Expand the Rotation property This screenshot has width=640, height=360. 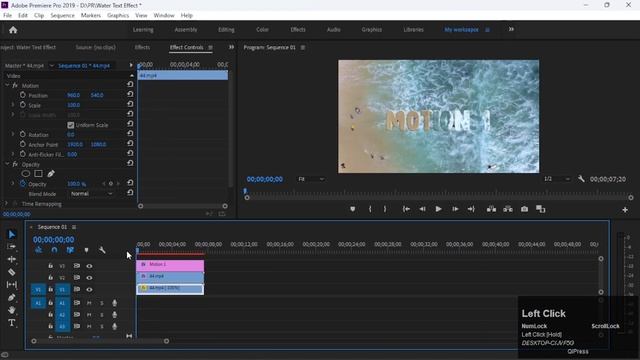tap(13, 134)
